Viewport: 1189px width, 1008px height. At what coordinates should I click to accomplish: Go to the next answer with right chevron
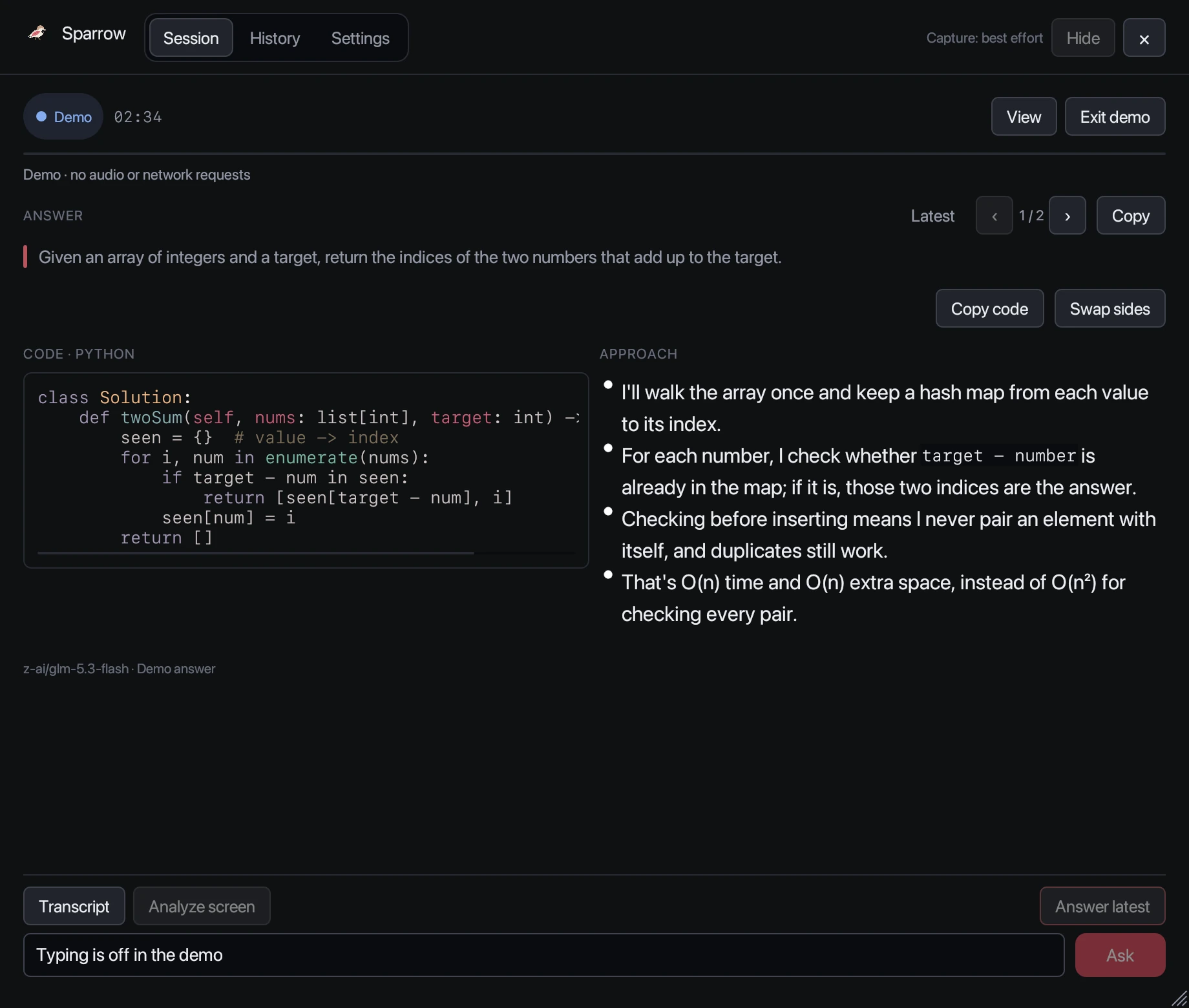[x=1068, y=216]
